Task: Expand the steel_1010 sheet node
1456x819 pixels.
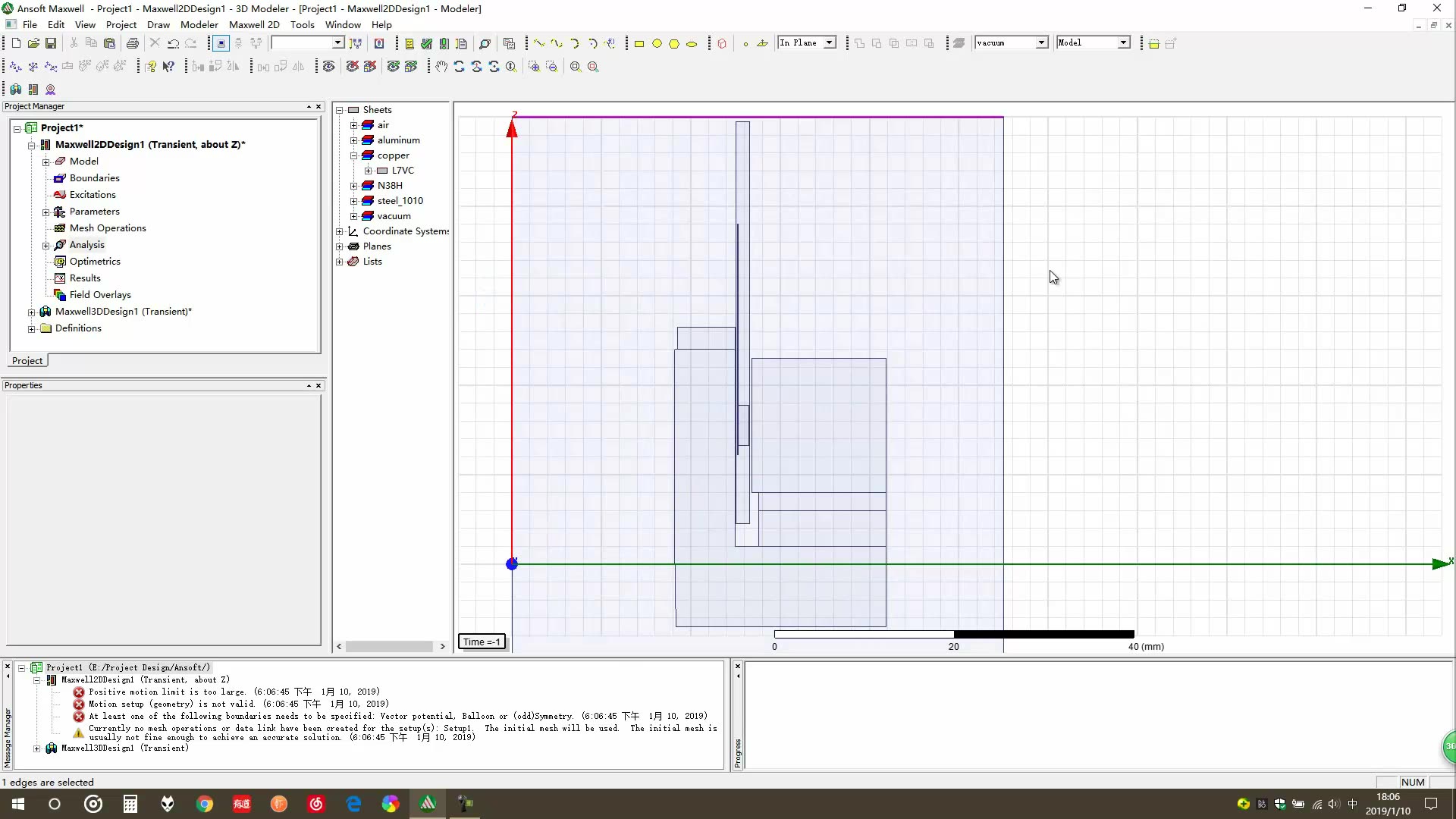Action: tap(353, 201)
